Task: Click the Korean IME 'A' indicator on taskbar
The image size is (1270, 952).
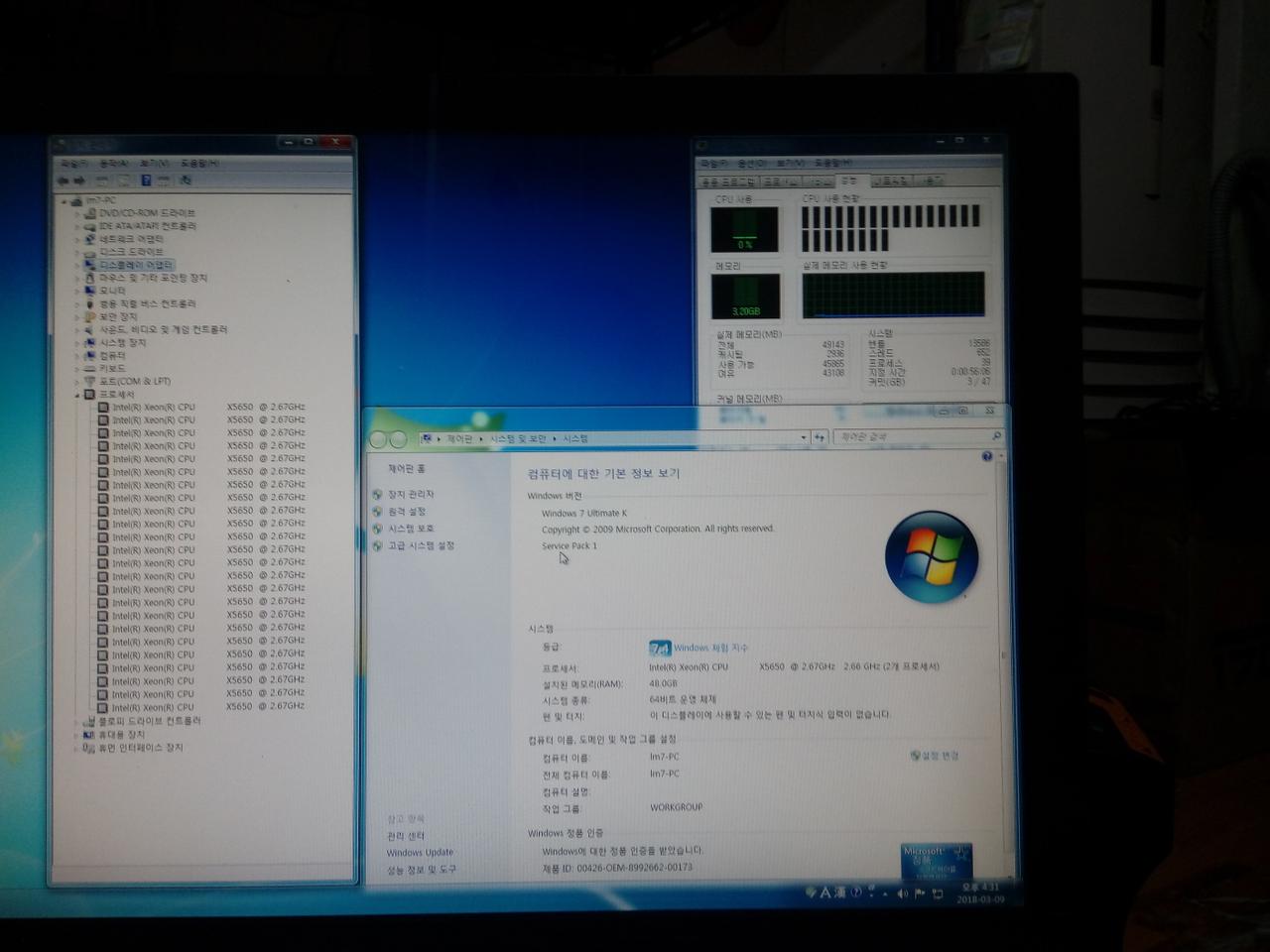Action: 825,893
